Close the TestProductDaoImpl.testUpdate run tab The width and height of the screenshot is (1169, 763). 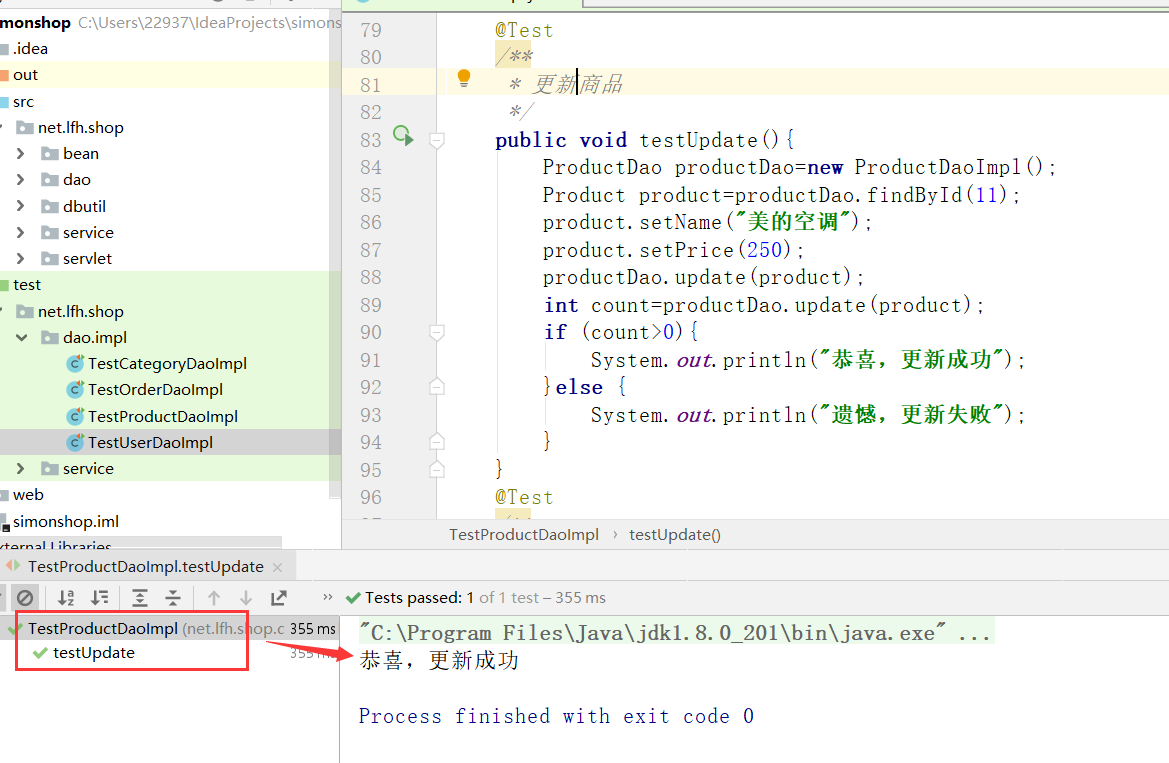(x=277, y=568)
